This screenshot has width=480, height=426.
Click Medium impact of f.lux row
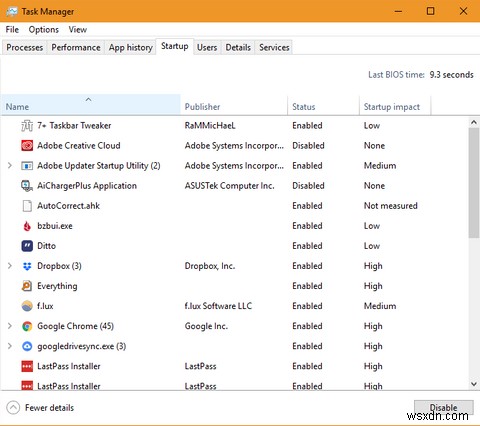[380, 306]
